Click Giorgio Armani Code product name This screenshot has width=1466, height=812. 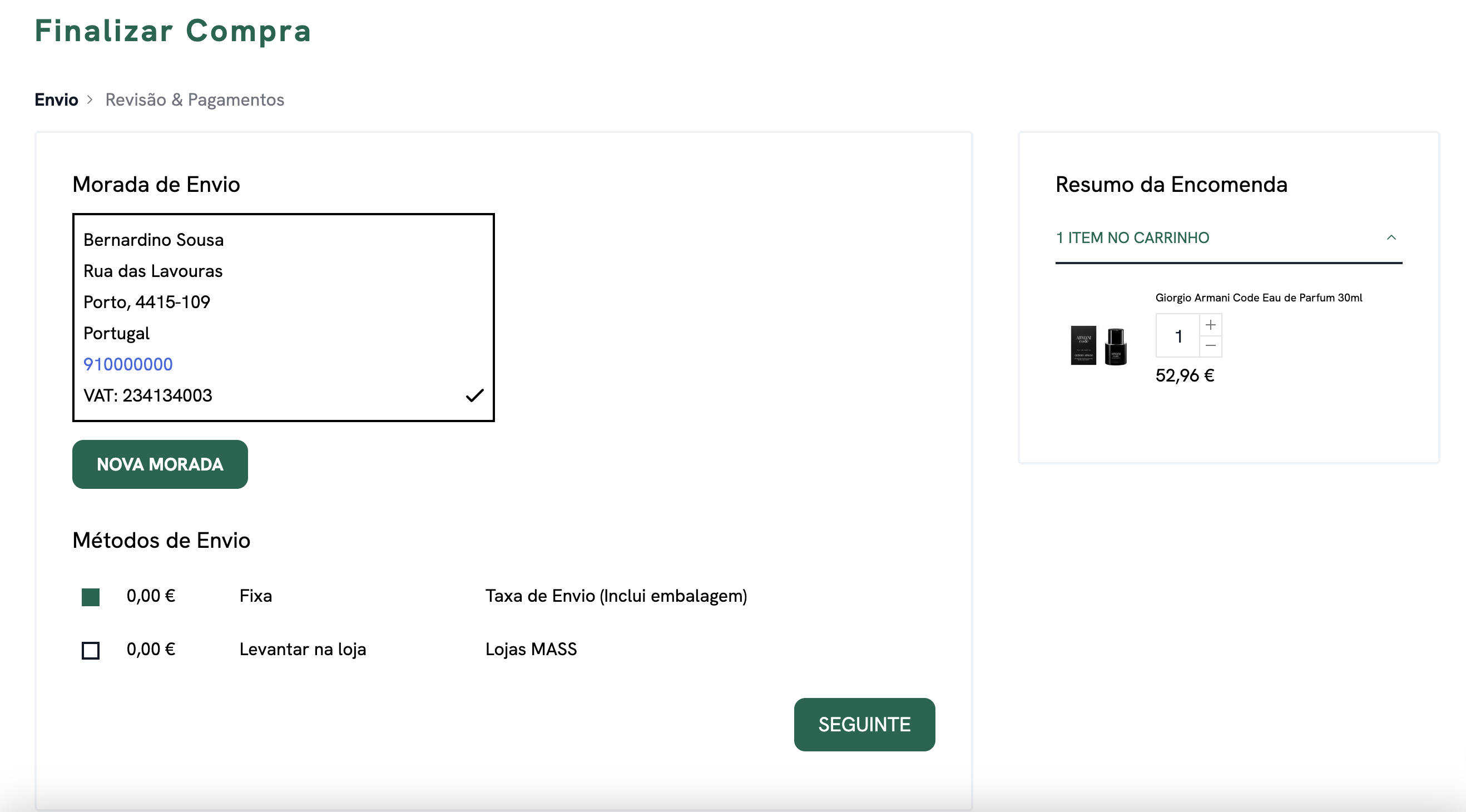point(1258,298)
